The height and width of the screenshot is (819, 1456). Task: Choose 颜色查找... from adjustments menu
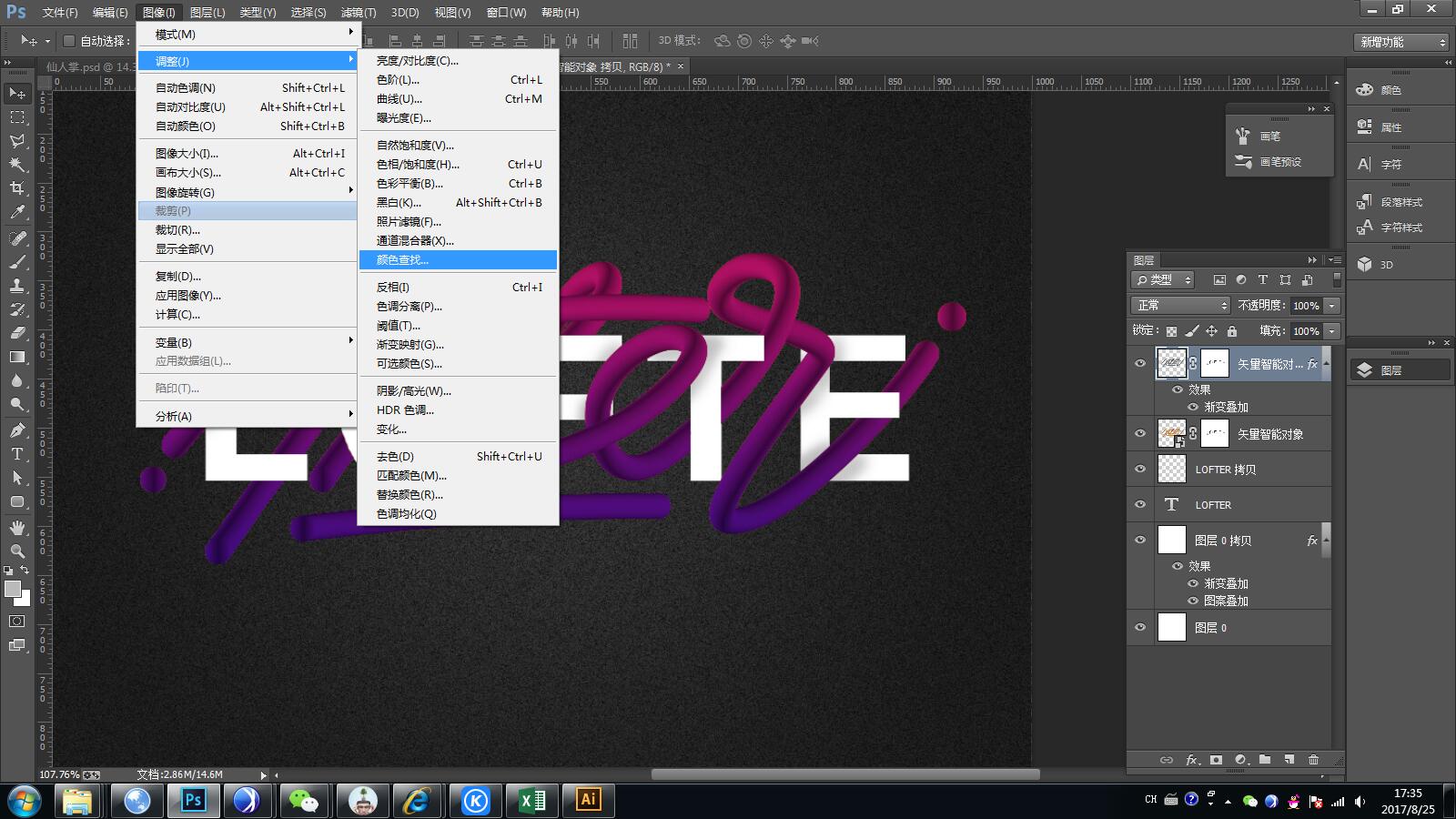tap(458, 259)
